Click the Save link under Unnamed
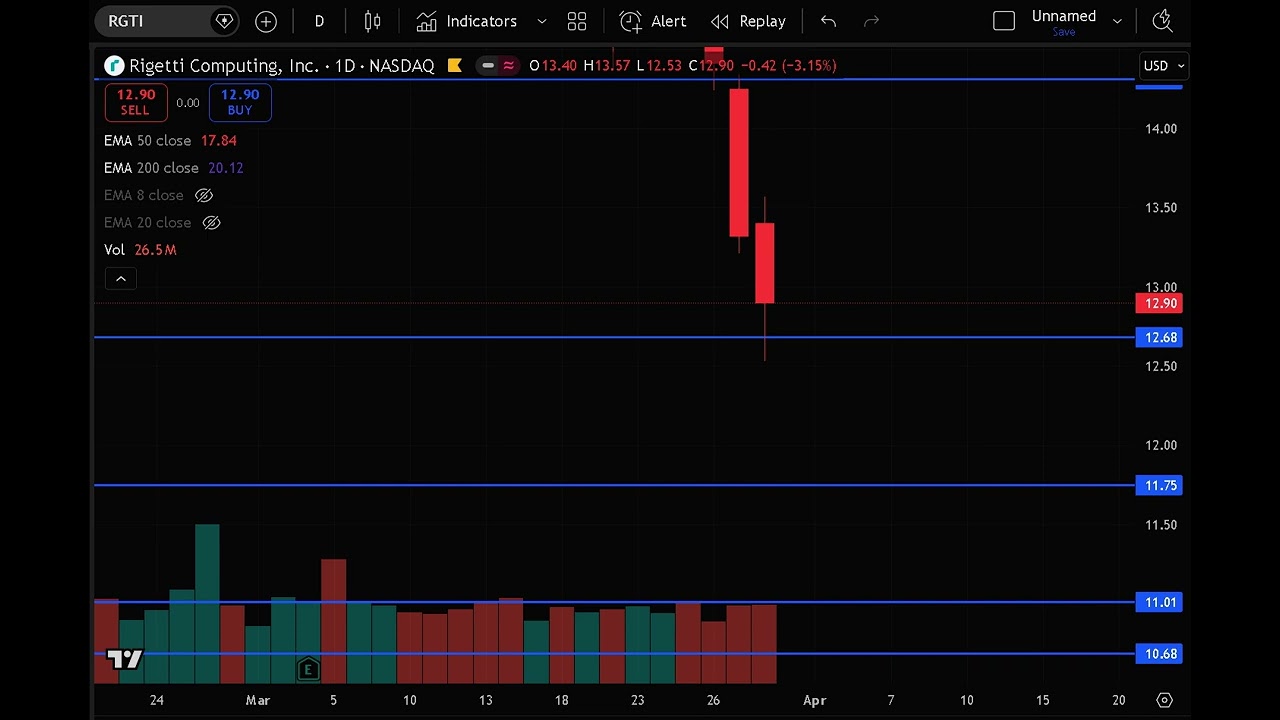Viewport: 1280px width, 720px height. click(1064, 32)
